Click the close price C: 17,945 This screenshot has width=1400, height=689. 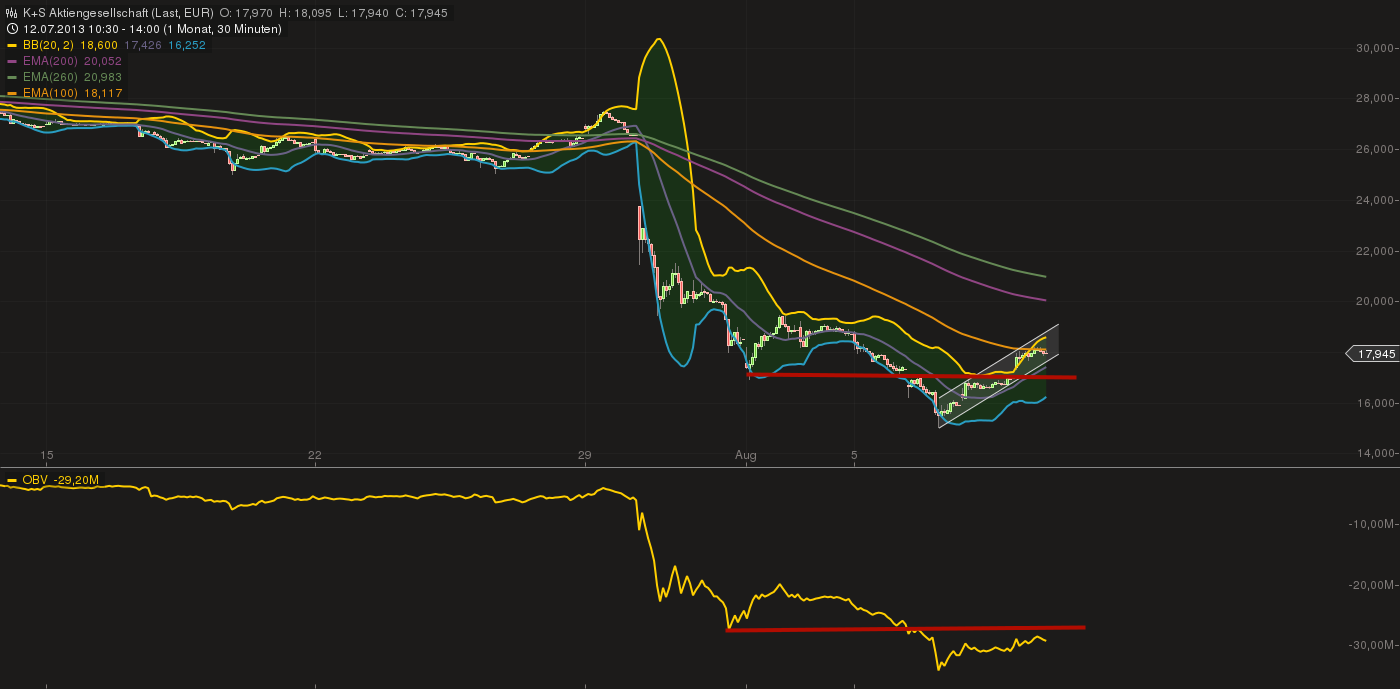point(421,13)
